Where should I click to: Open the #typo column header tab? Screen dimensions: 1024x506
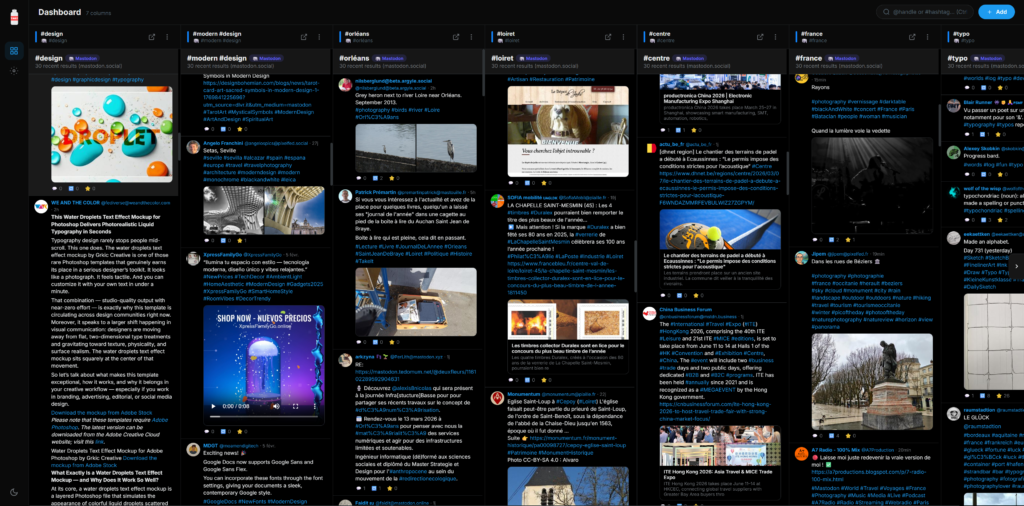point(962,34)
